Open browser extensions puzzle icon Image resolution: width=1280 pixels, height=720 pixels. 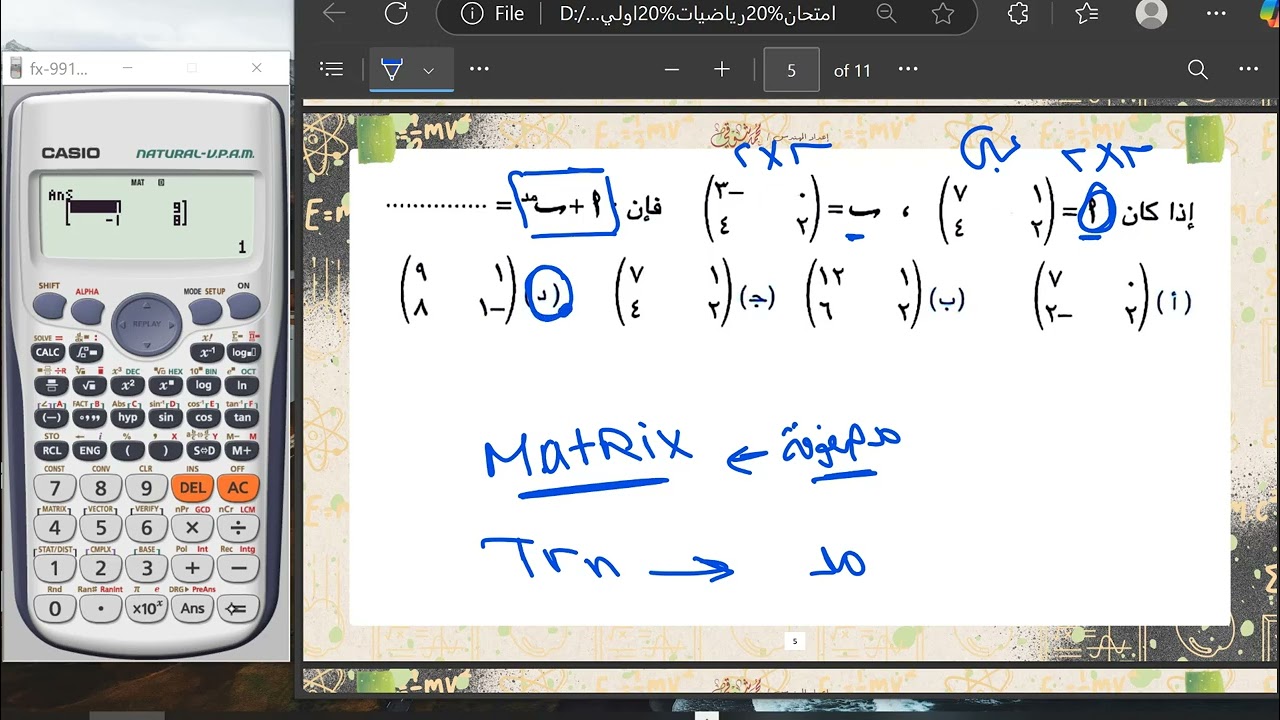[1018, 13]
